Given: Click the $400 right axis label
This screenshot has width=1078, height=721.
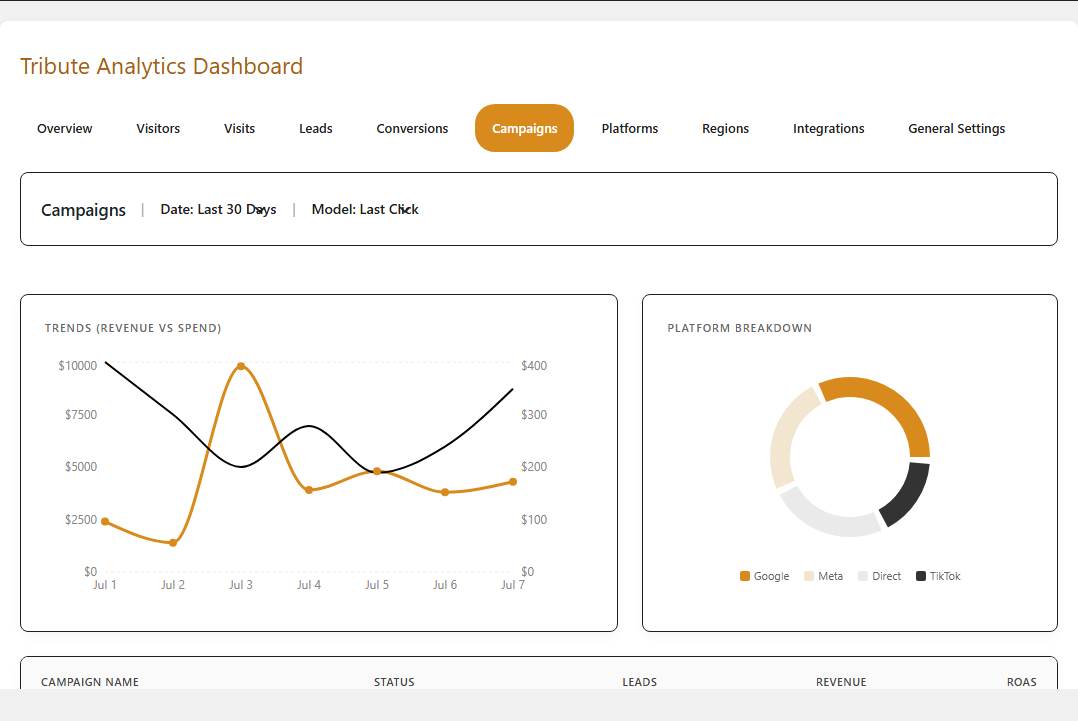Looking at the screenshot, I should pyautogui.click(x=534, y=366).
